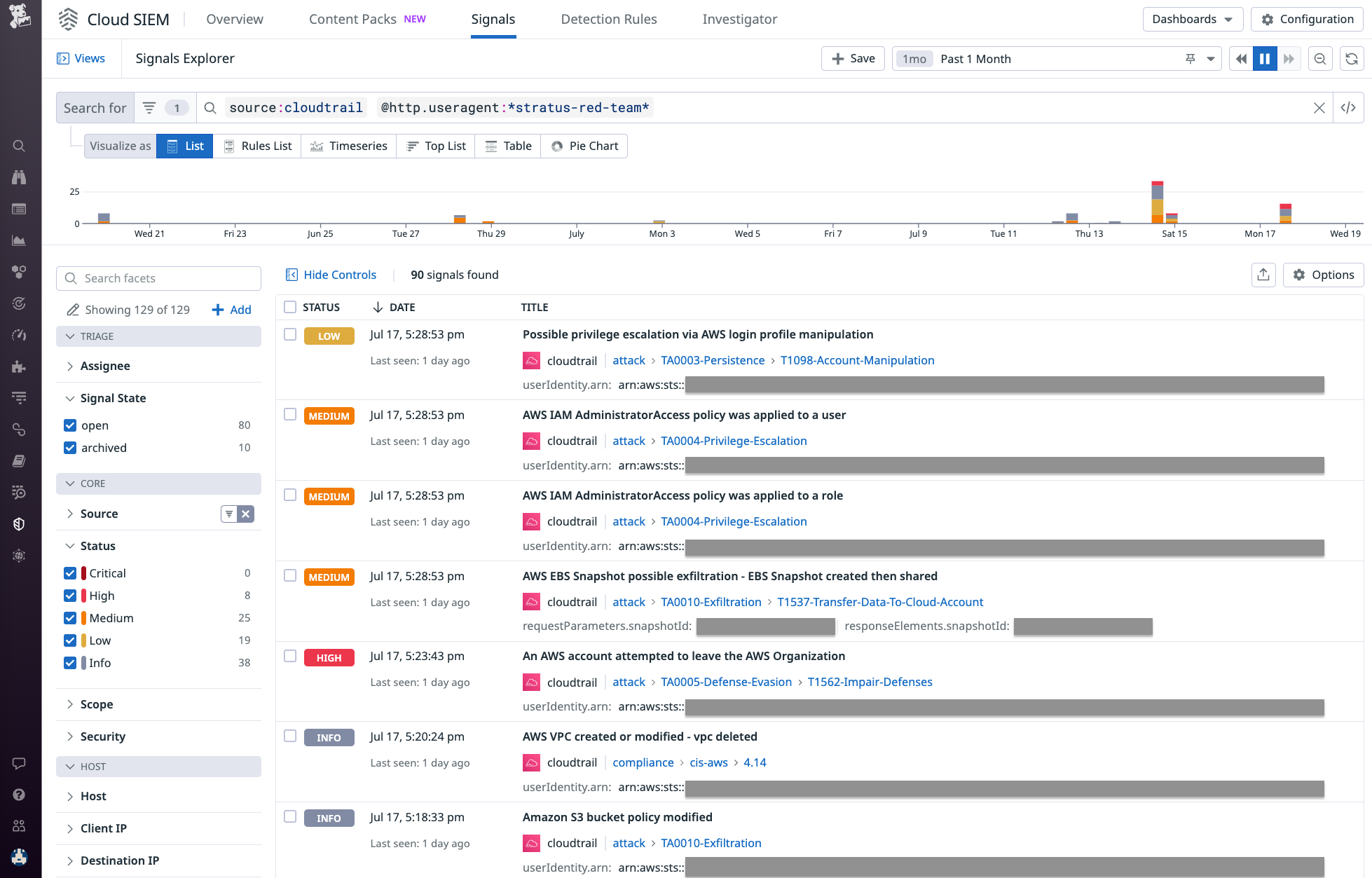Click the zoom out magnifier icon
Image resolution: width=1372 pixels, height=878 pixels.
pos(1320,58)
